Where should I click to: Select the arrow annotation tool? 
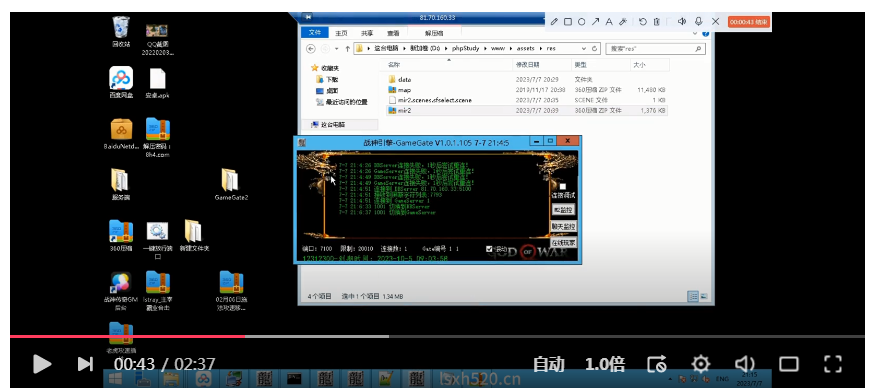[595, 22]
